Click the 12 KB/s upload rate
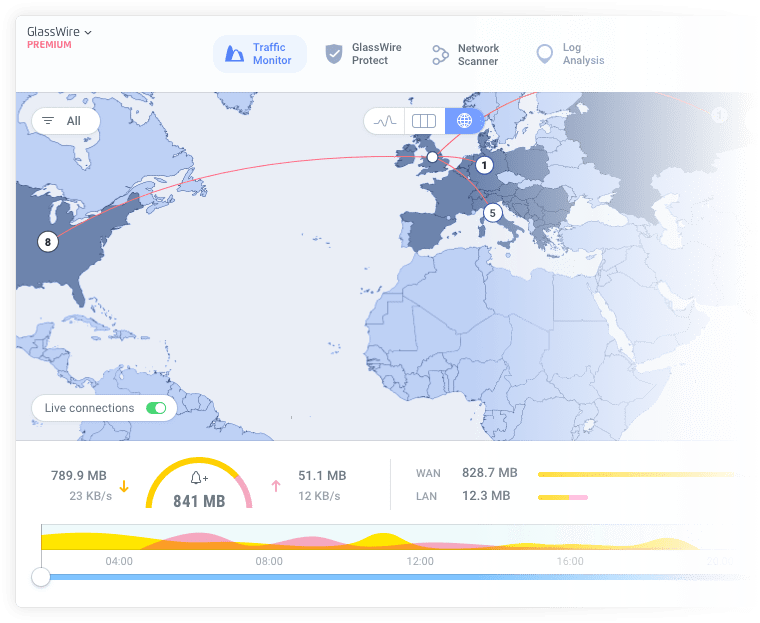 click(319, 496)
